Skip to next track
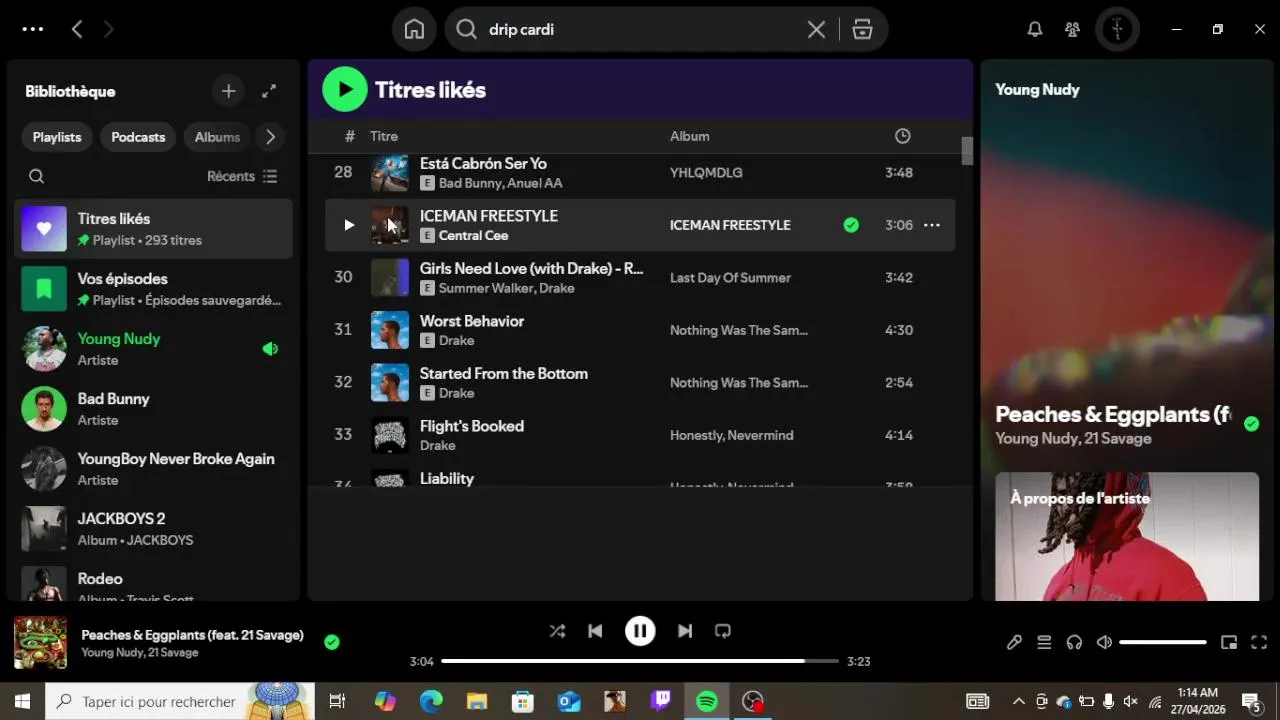1280x720 pixels. click(x=685, y=631)
